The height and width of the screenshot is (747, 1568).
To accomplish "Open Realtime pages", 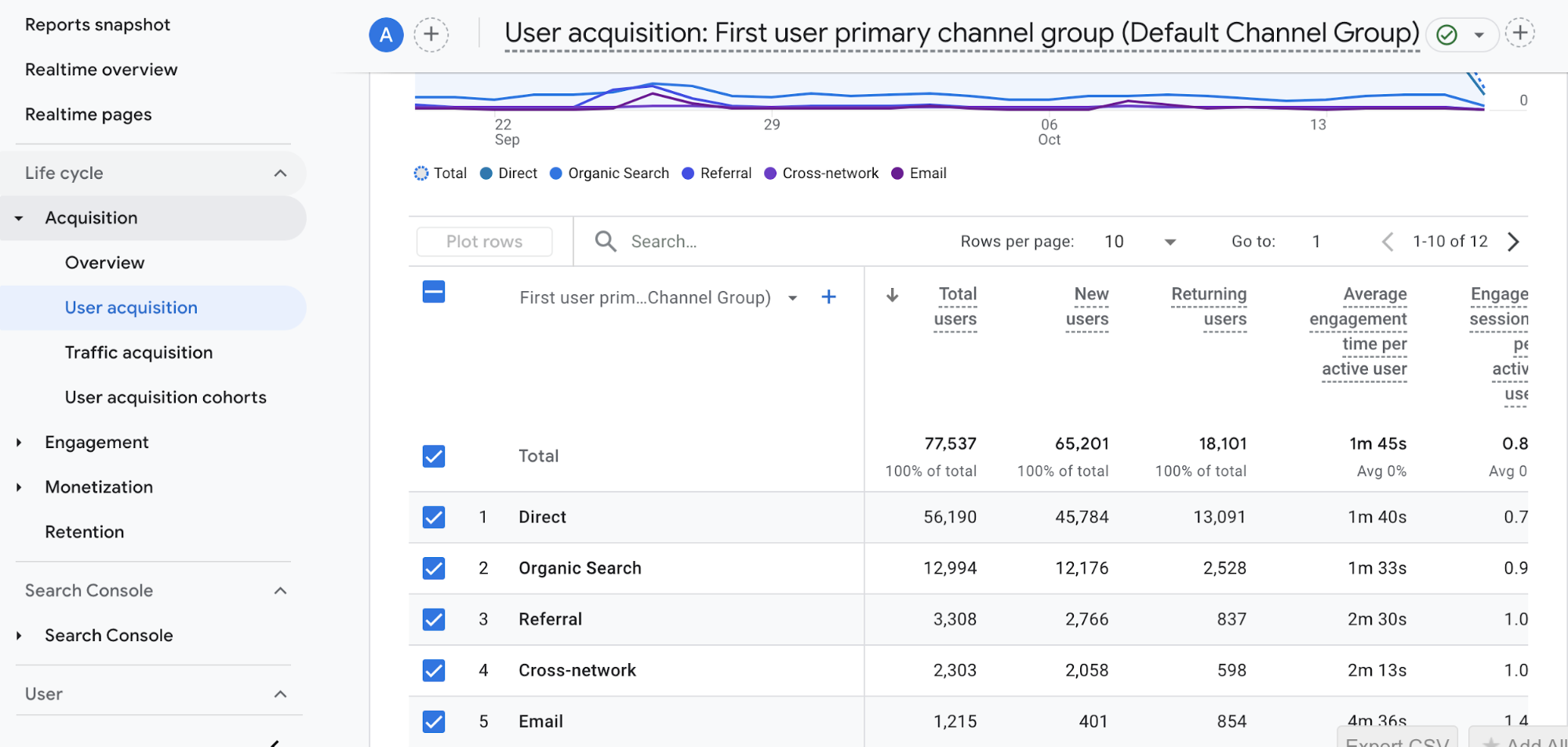I will coord(89,115).
